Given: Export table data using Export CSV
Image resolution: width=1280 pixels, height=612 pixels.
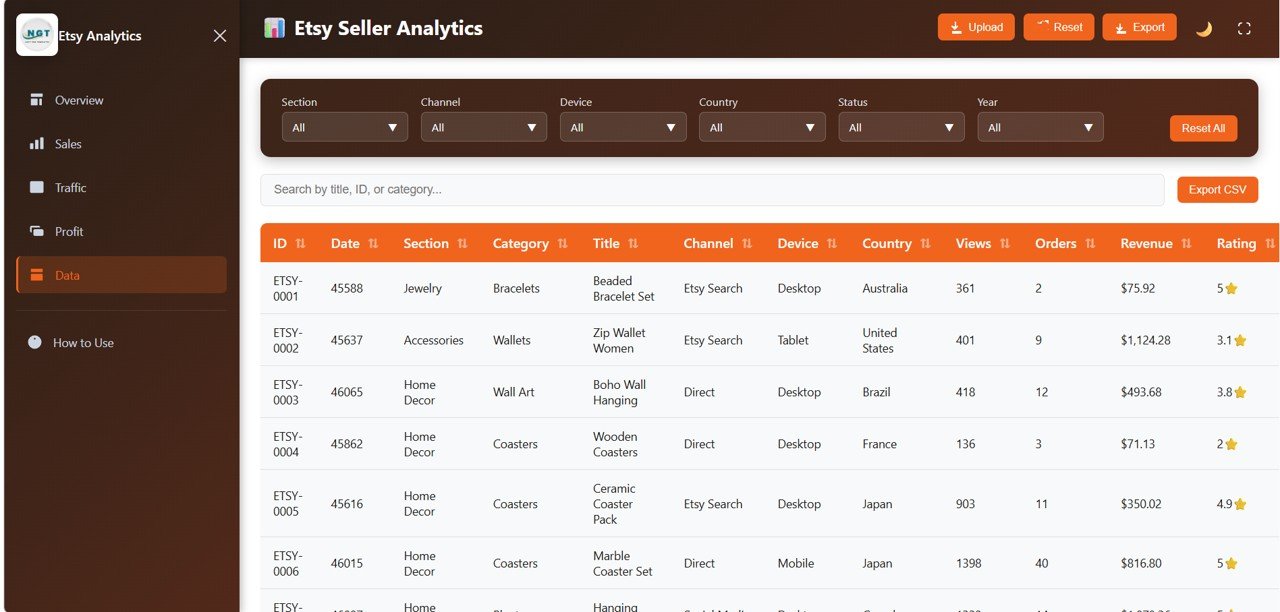Looking at the screenshot, I should pyautogui.click(x=1217, y=189).
